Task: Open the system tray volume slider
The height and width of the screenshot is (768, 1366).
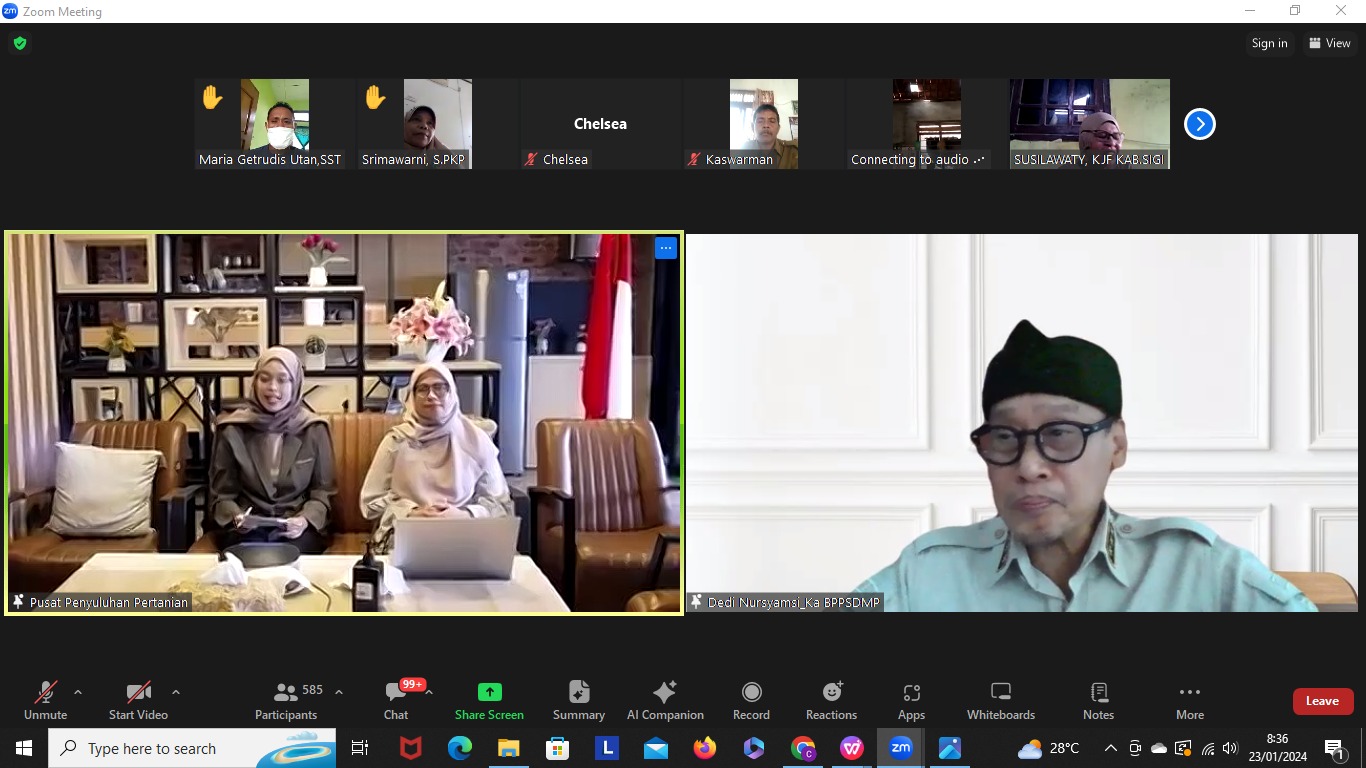Action: 1230,748
